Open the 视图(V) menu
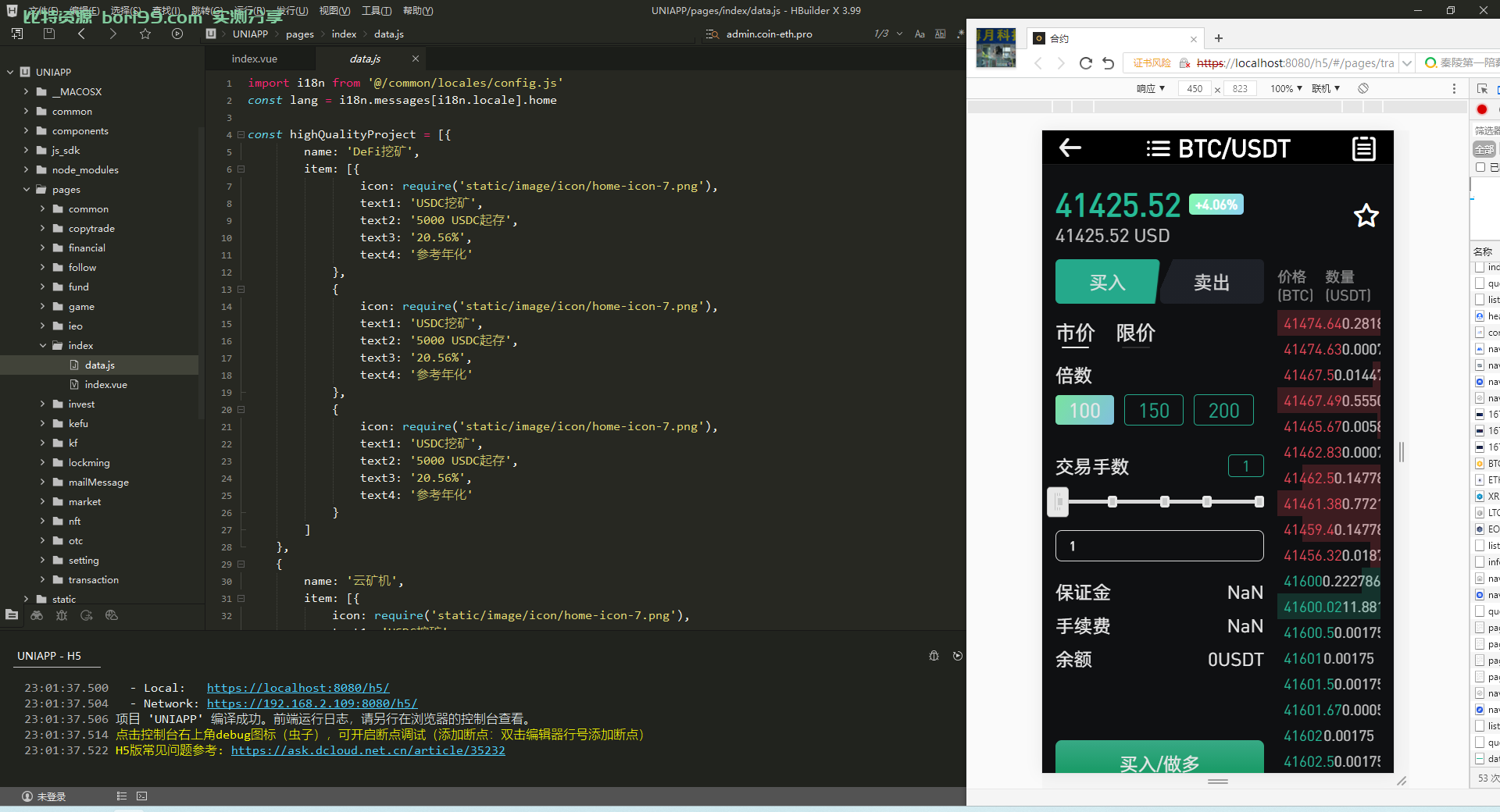The height and width of the screenshot is (812, 1500). click(334, 11)
